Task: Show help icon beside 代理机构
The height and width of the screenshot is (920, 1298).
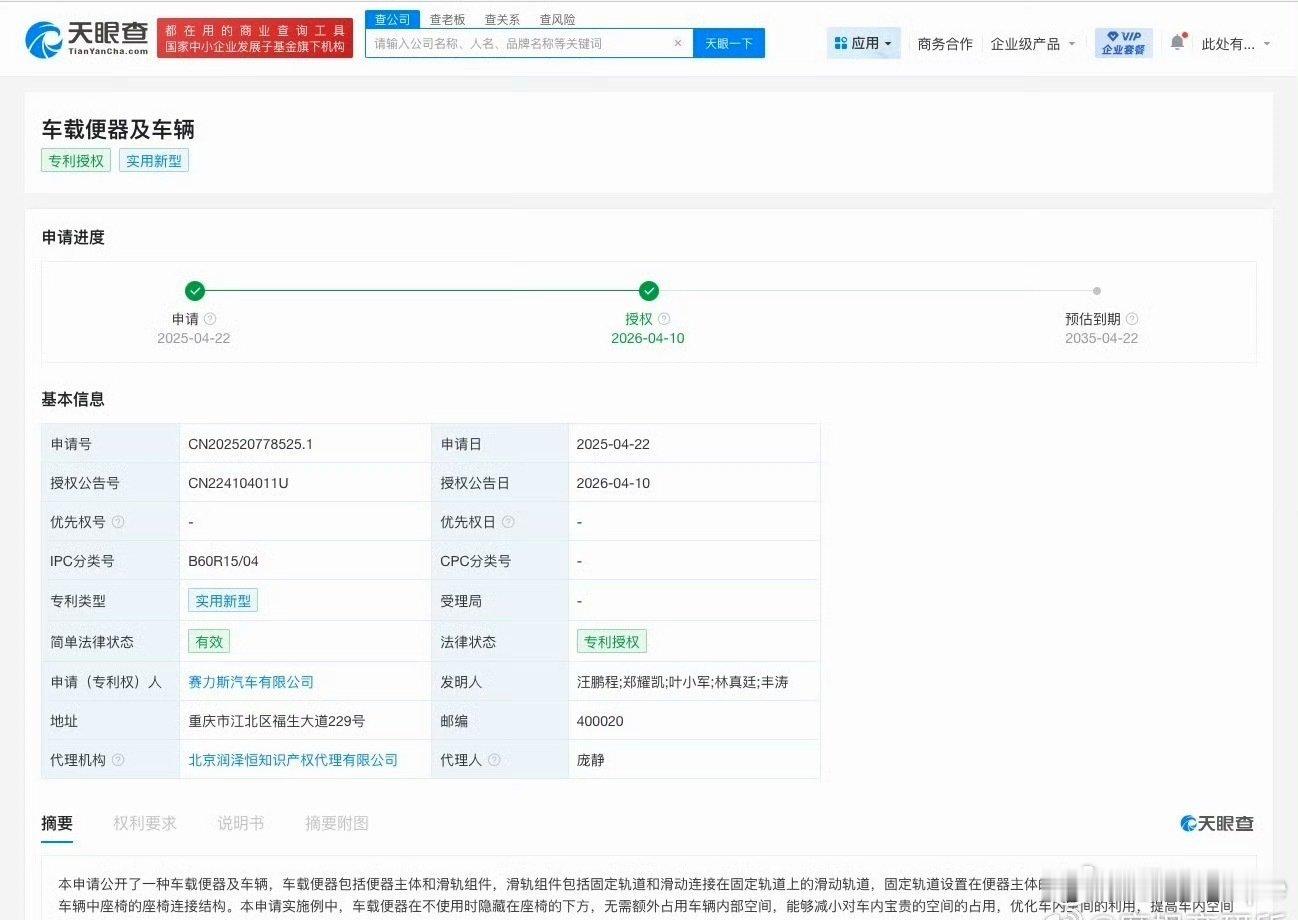Action: (118, 760)
